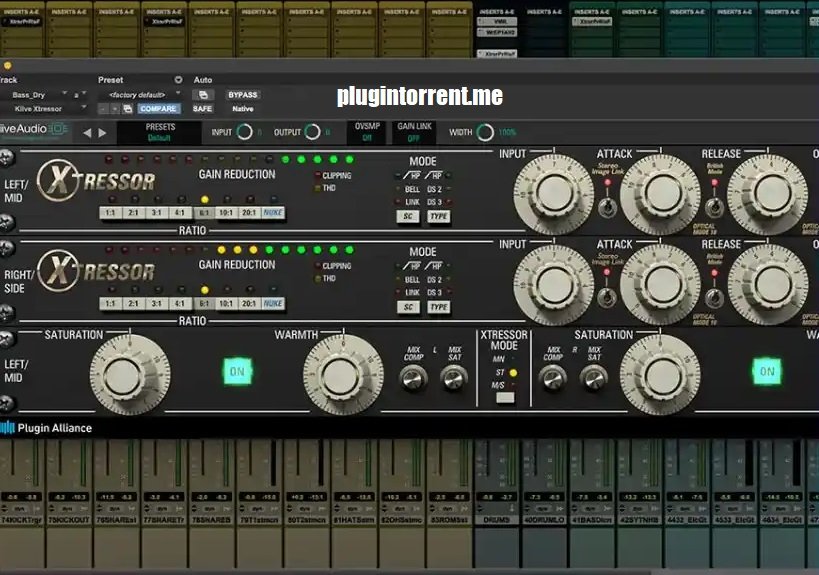Screen dimensions: 819x575
Task: Click Left/Mid large INPUT knob
Action: (x=554, y=194)
